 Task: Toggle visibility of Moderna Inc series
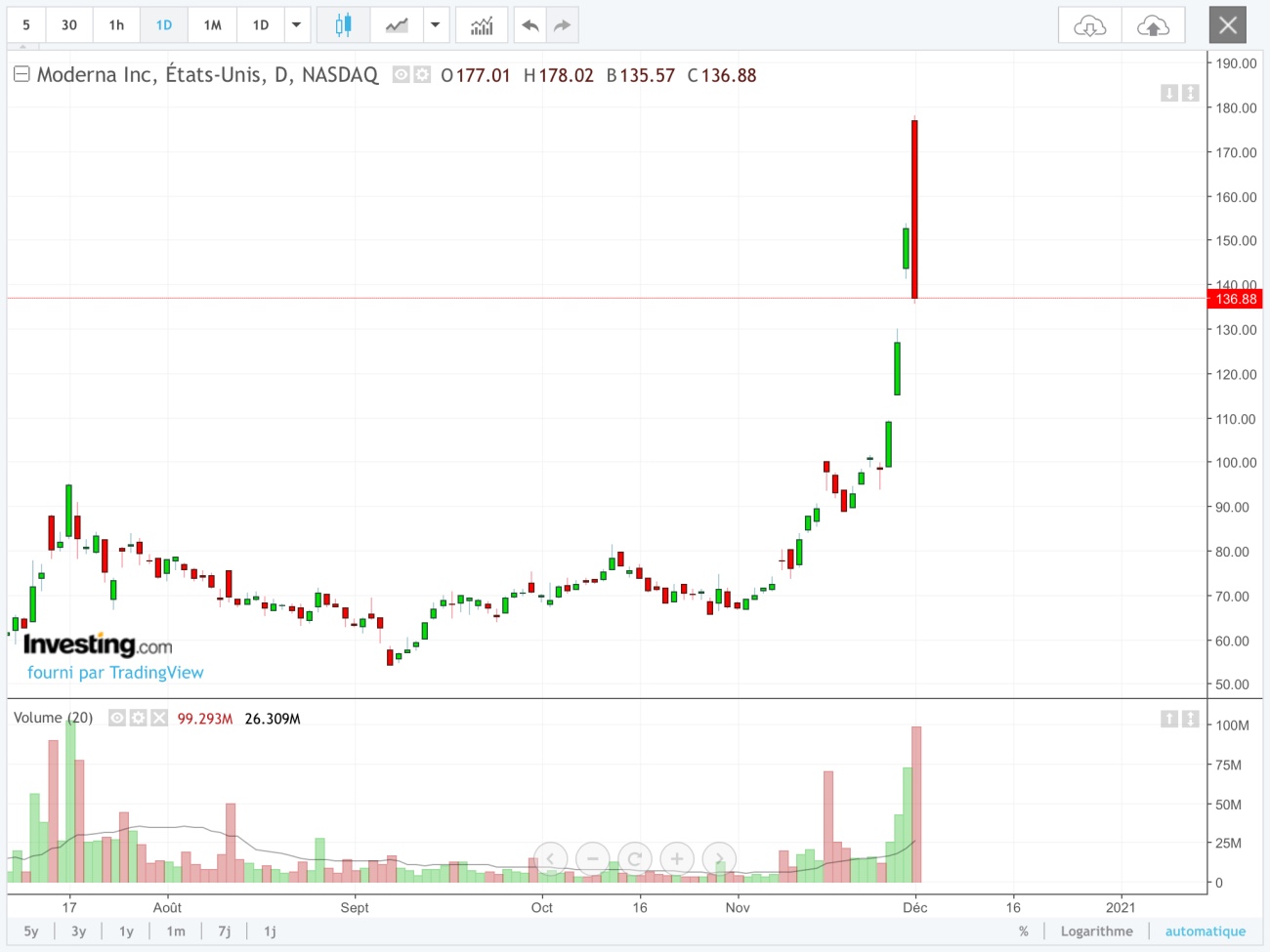pos(401,74)
